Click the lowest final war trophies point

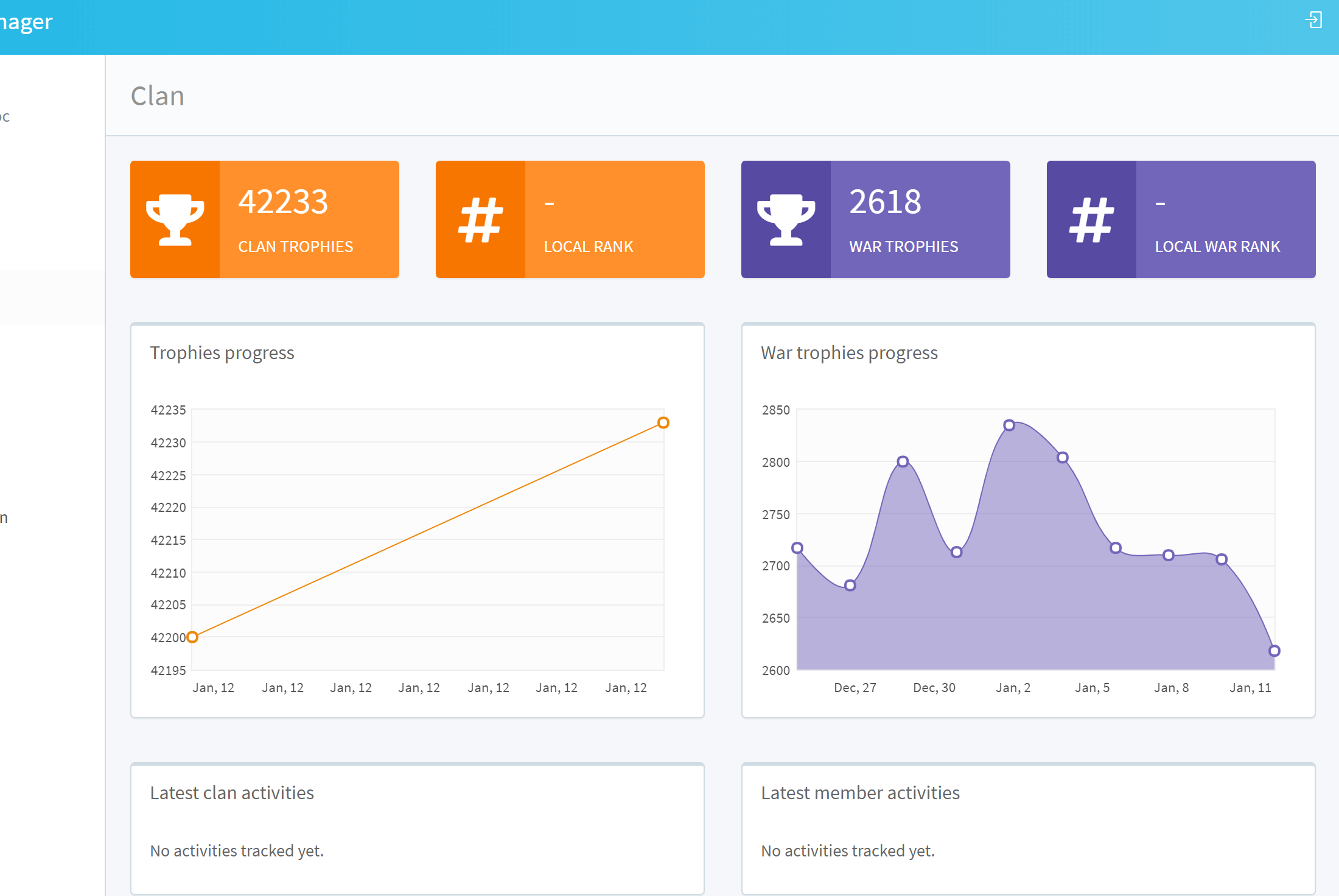tap(1274, 651)
